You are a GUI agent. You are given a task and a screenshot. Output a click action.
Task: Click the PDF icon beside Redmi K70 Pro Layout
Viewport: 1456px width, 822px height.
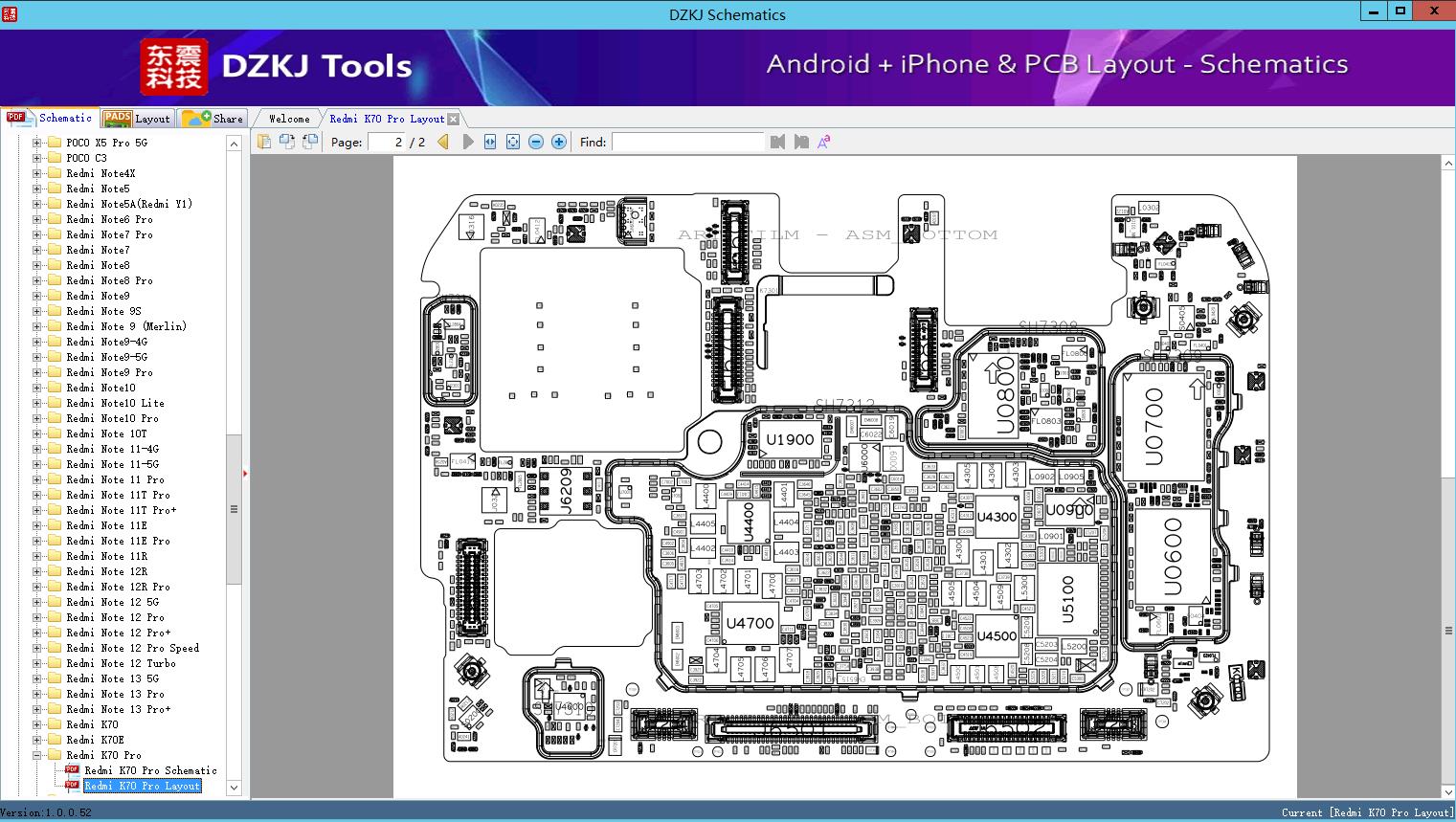click(72, 786)
